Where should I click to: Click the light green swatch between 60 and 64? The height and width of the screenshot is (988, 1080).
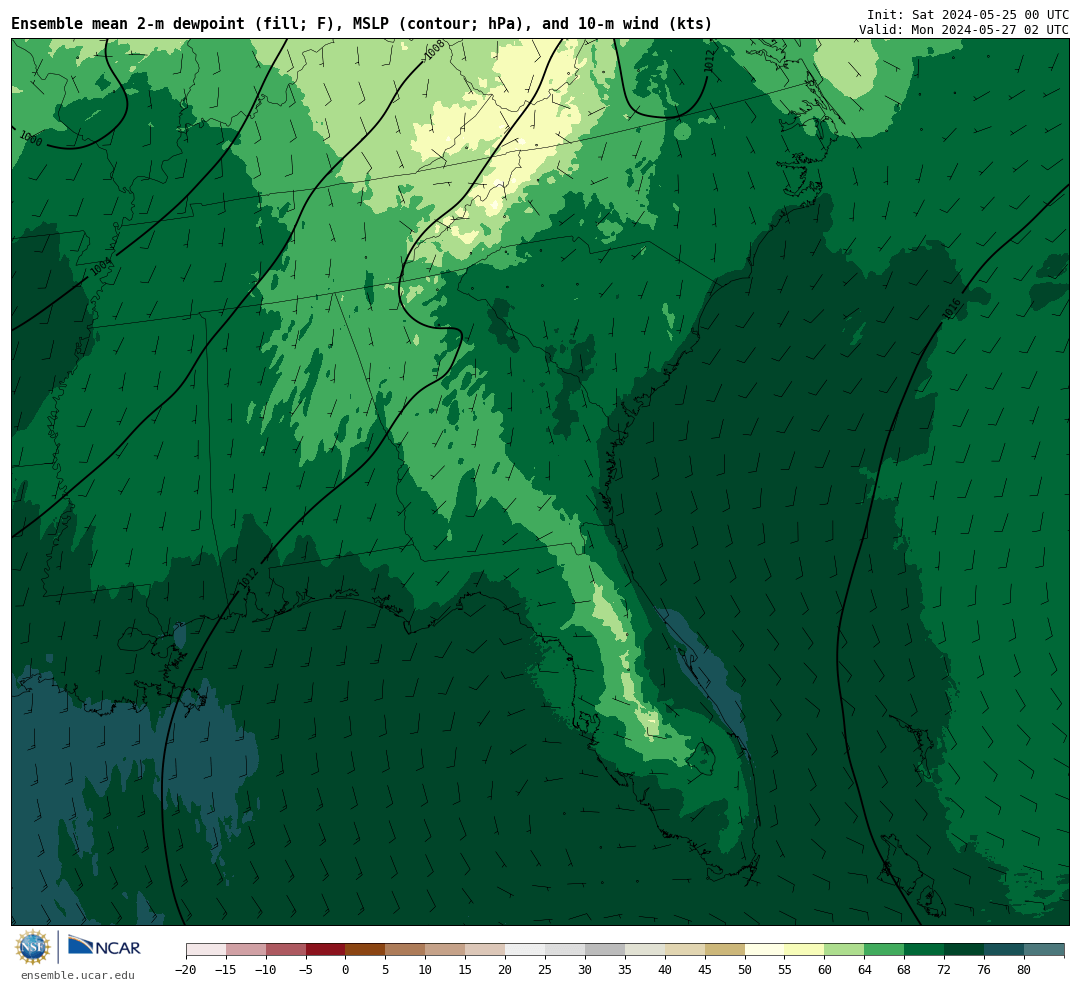844,950
